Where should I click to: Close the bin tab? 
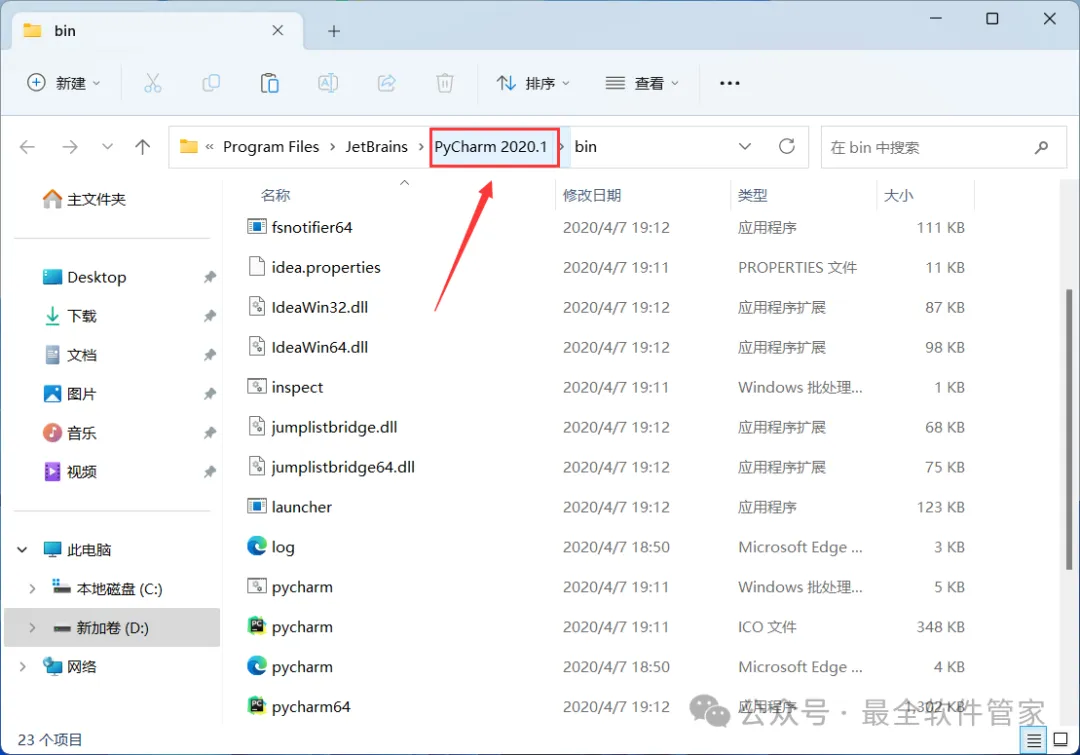pyautogui.click(x=278, y=30)
